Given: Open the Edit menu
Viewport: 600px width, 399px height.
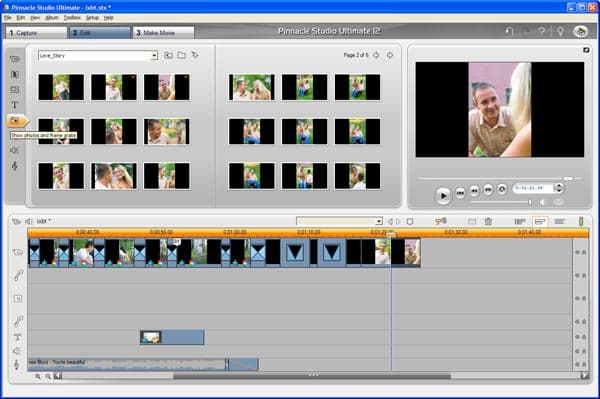Looking at the screenshot, I should 21,18.
